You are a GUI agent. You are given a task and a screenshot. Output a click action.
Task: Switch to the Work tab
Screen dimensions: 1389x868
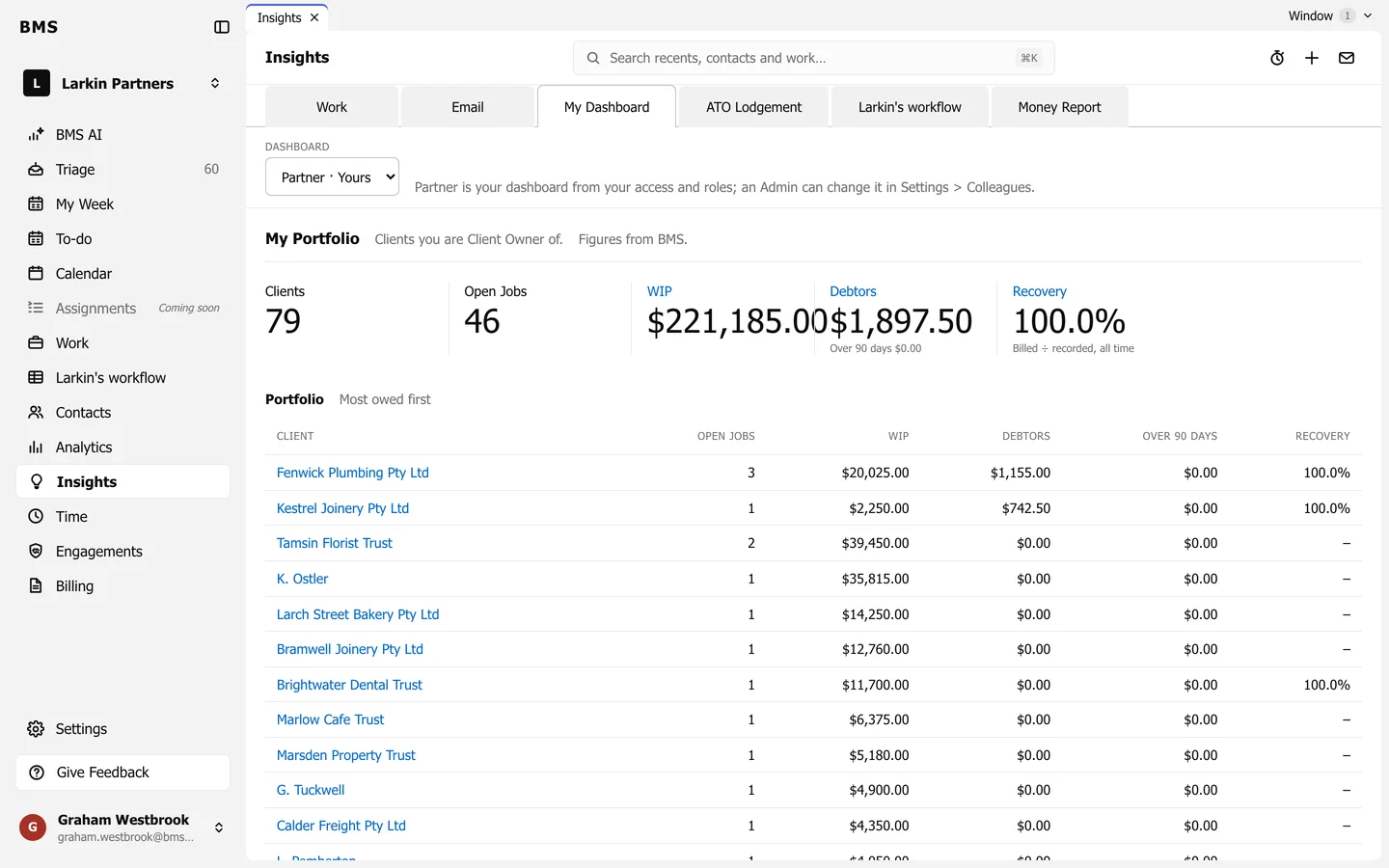coord(332,107)
